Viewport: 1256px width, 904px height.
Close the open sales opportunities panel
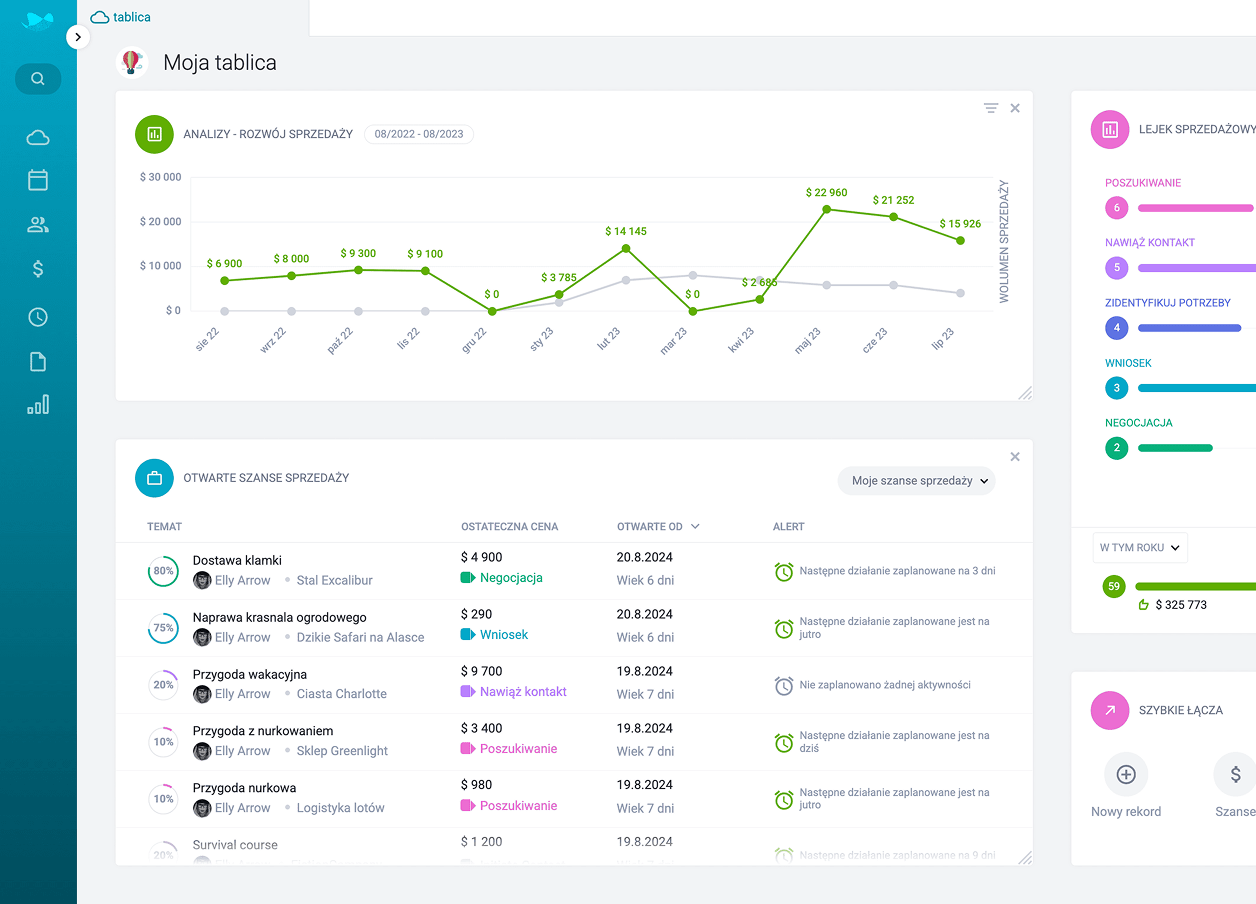tap(1015, 457)
